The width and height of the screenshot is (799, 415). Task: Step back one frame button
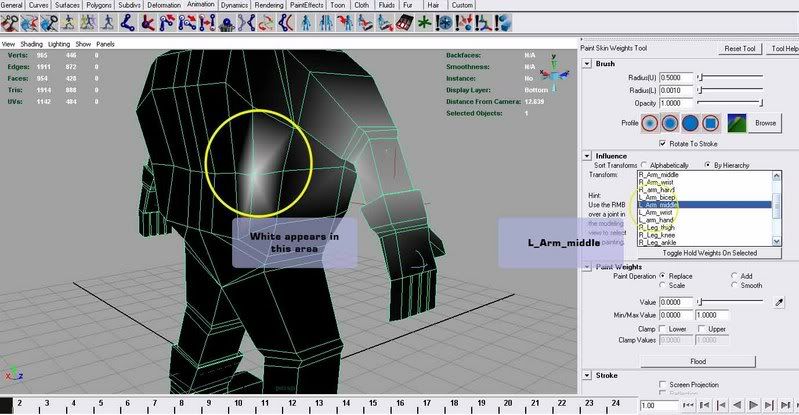[704, 405]
